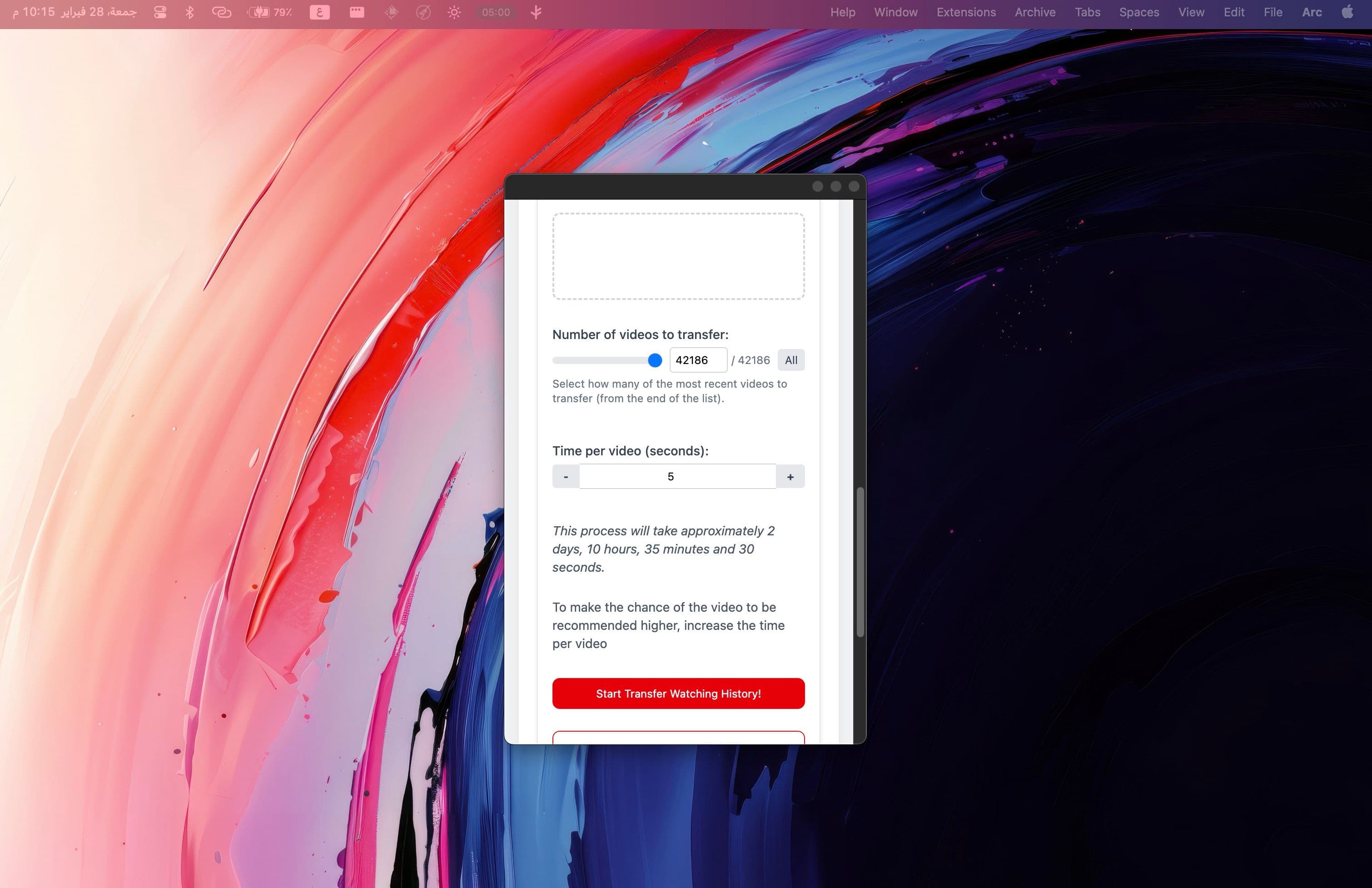Open the Control Center toggles icon
Viewport: 1372px width, 888px height.
160,12
